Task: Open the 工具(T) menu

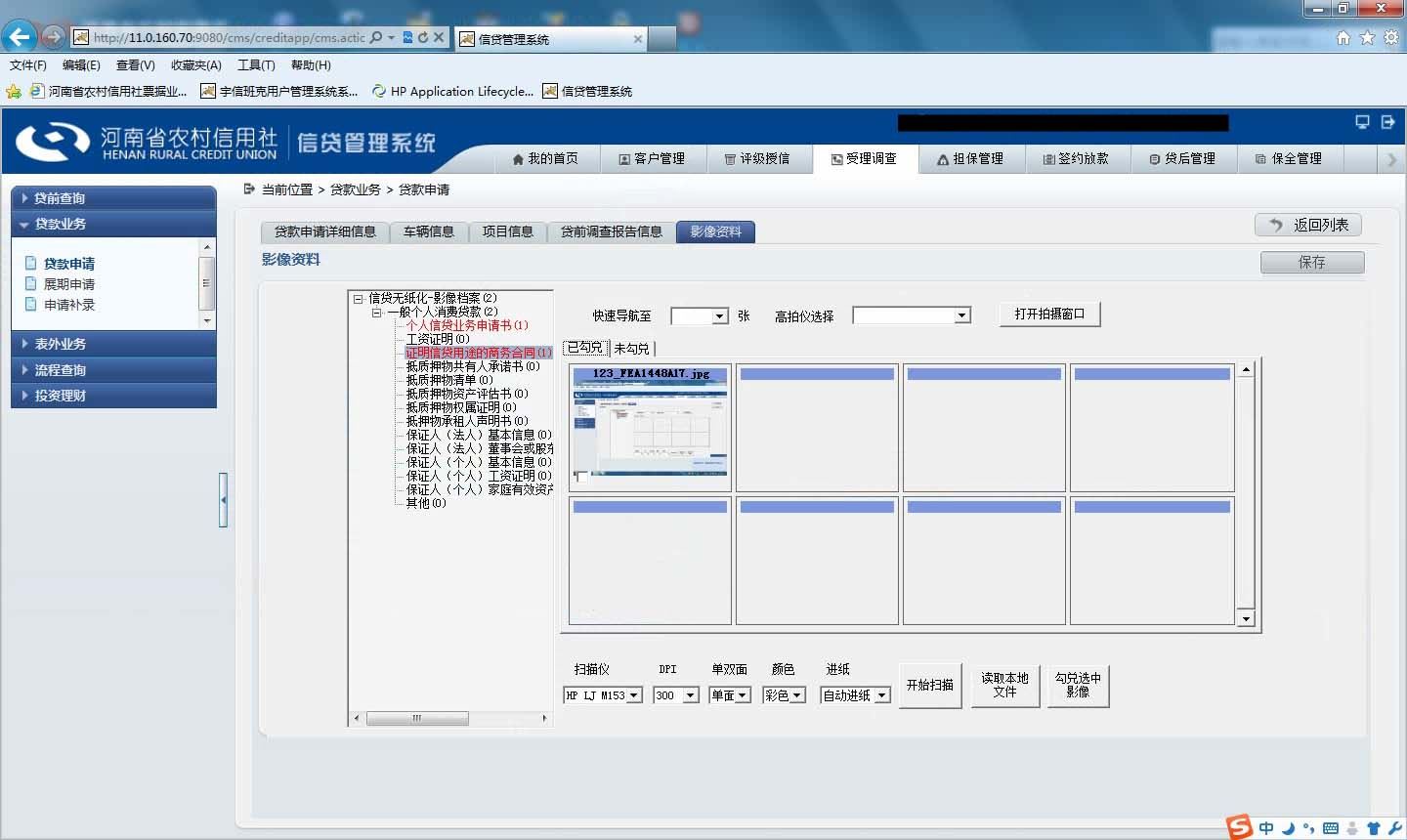Action: point(256,65)
